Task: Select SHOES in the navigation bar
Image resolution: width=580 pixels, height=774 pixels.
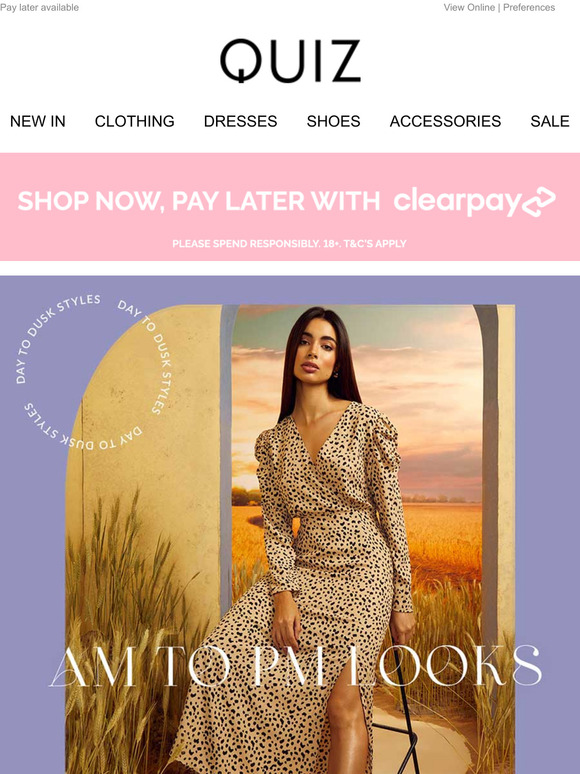Action: (333, 121)
